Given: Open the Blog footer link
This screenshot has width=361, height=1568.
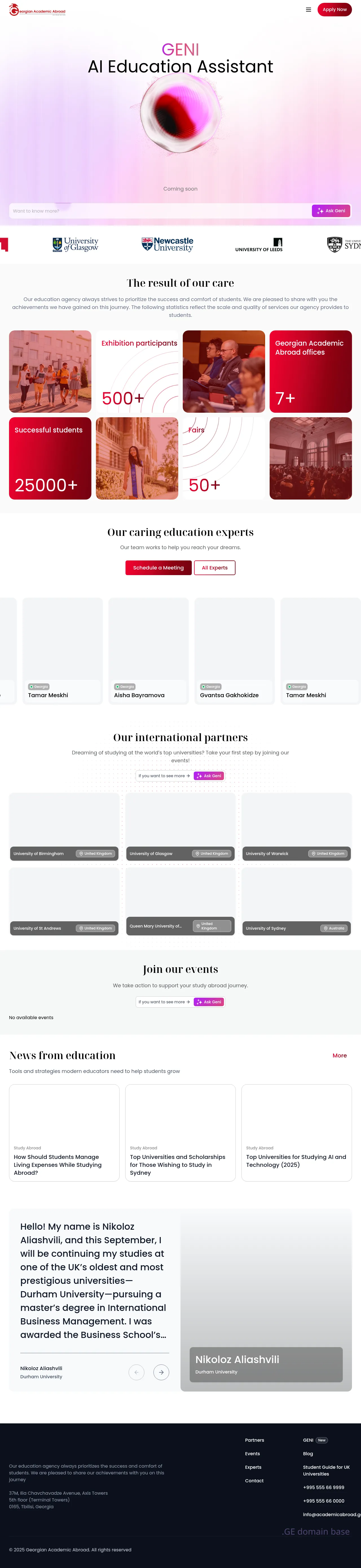Looking at the screenshot, I should [308, 1454].
